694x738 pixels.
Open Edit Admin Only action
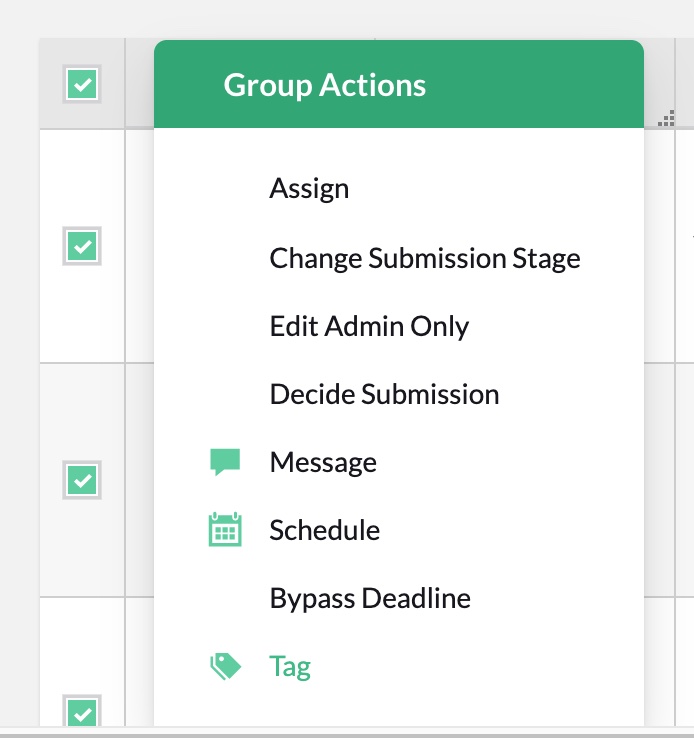tap(369, 326)
